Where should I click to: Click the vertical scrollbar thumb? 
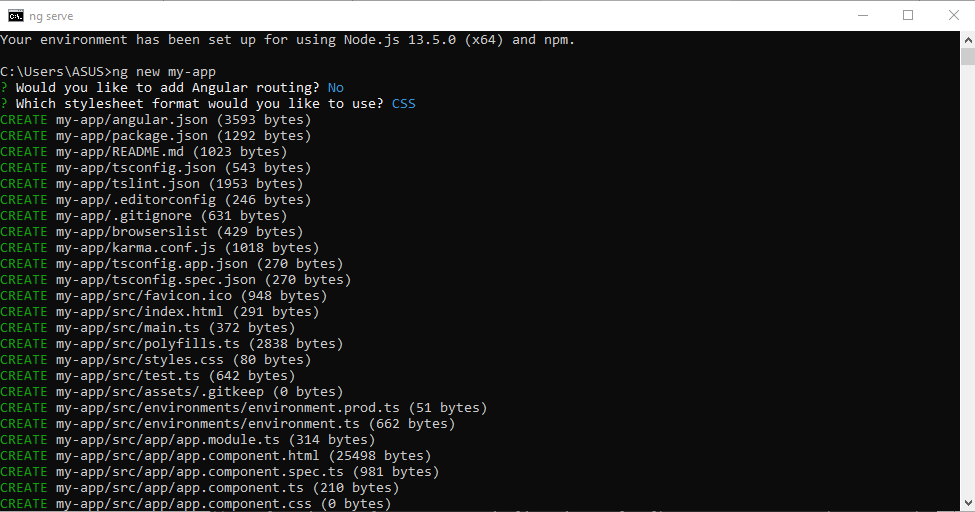point(968,56)
